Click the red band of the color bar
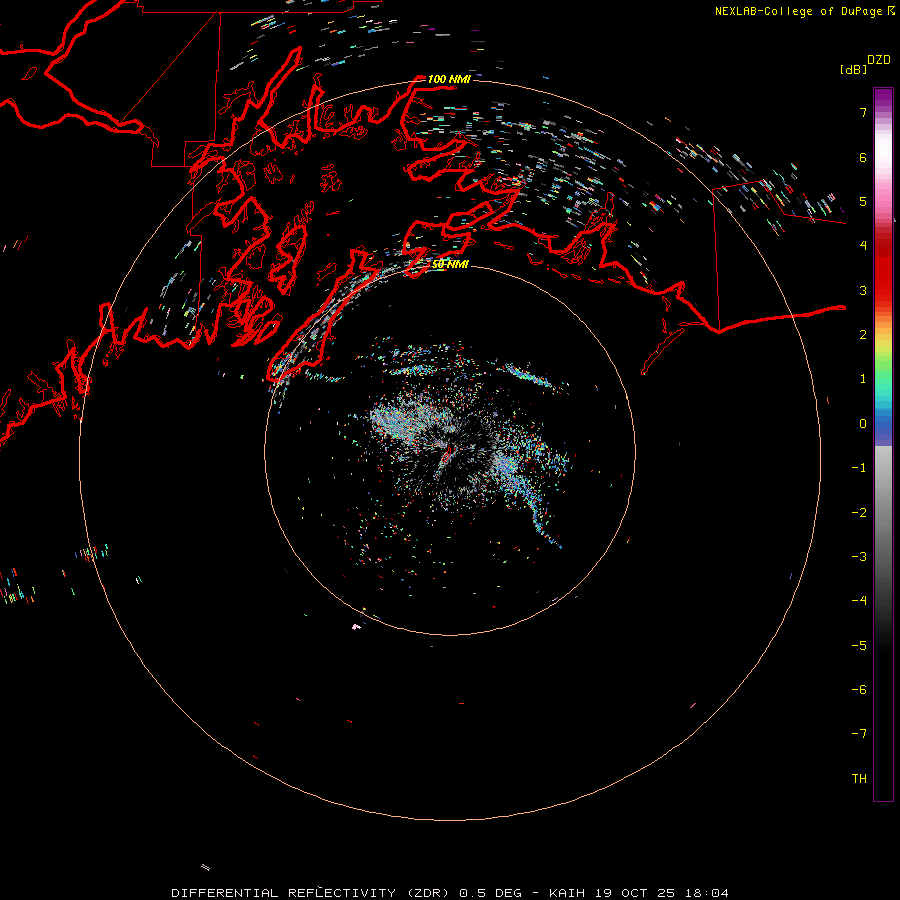Image resolution: width=900 pixels, height=900 pixels. [883, 267]
